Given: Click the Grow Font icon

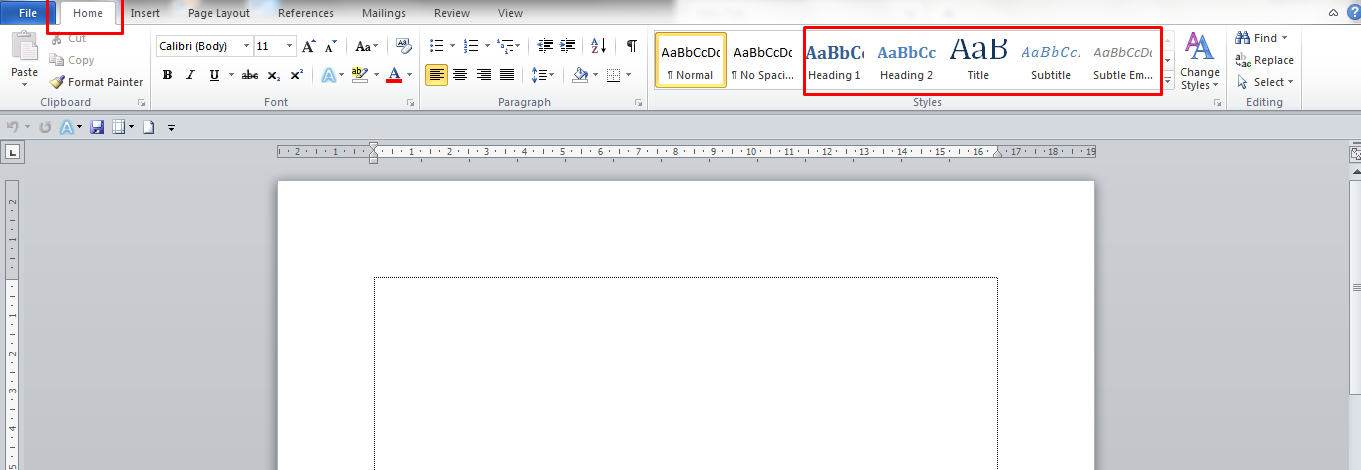Looking at the screenshot, I should click(309, 46).
